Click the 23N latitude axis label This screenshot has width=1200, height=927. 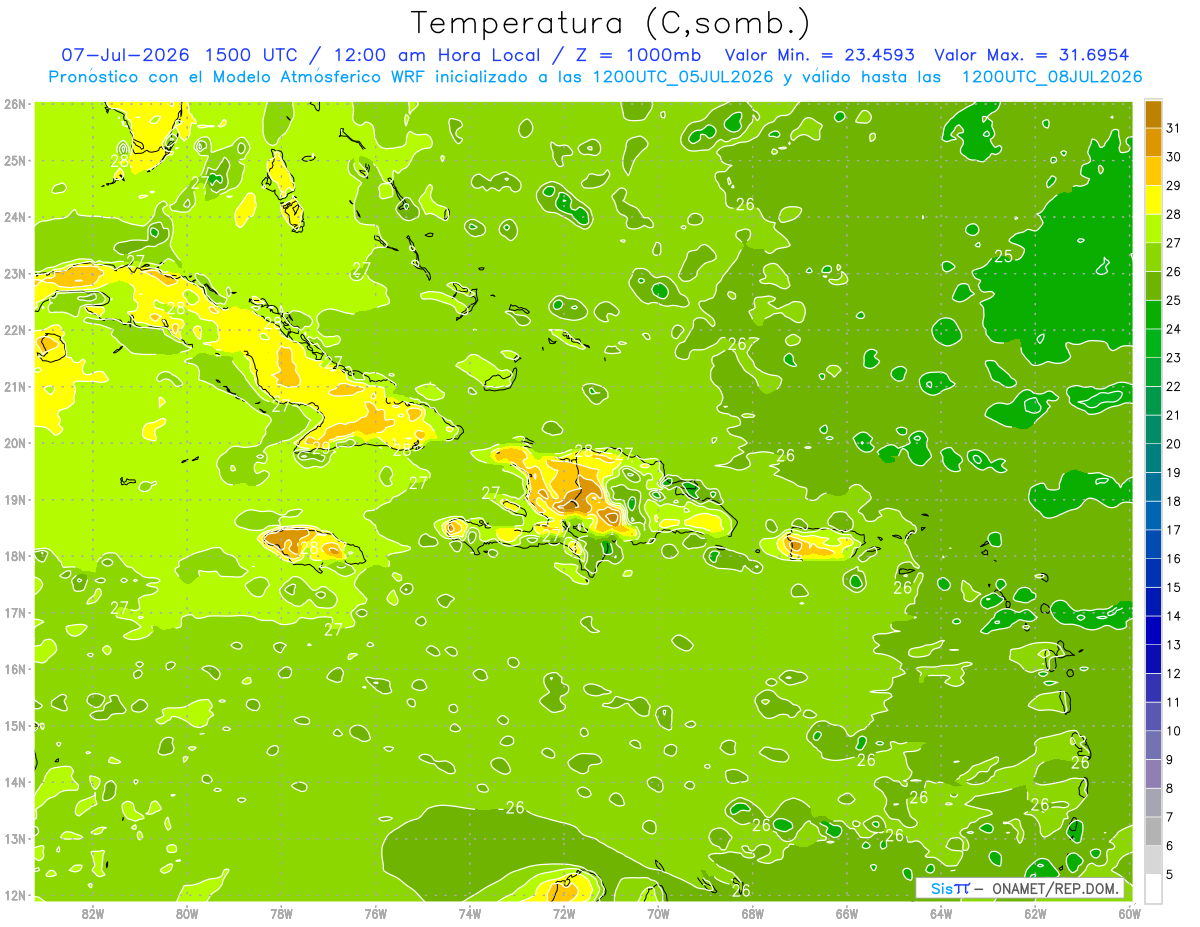tap(15, 273)
